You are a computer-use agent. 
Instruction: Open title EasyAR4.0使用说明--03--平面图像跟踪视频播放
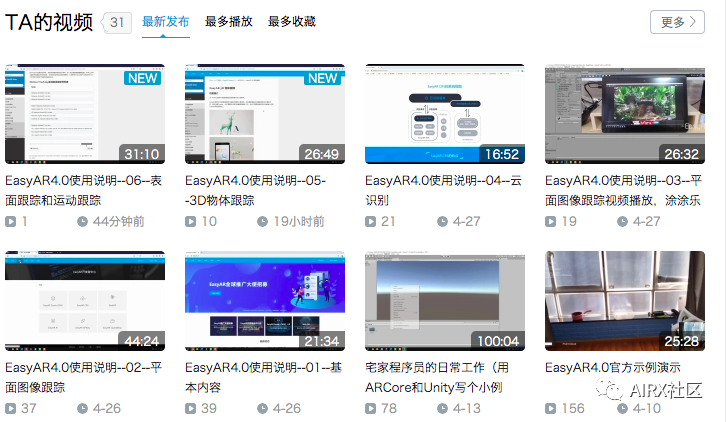click(623, 190)
